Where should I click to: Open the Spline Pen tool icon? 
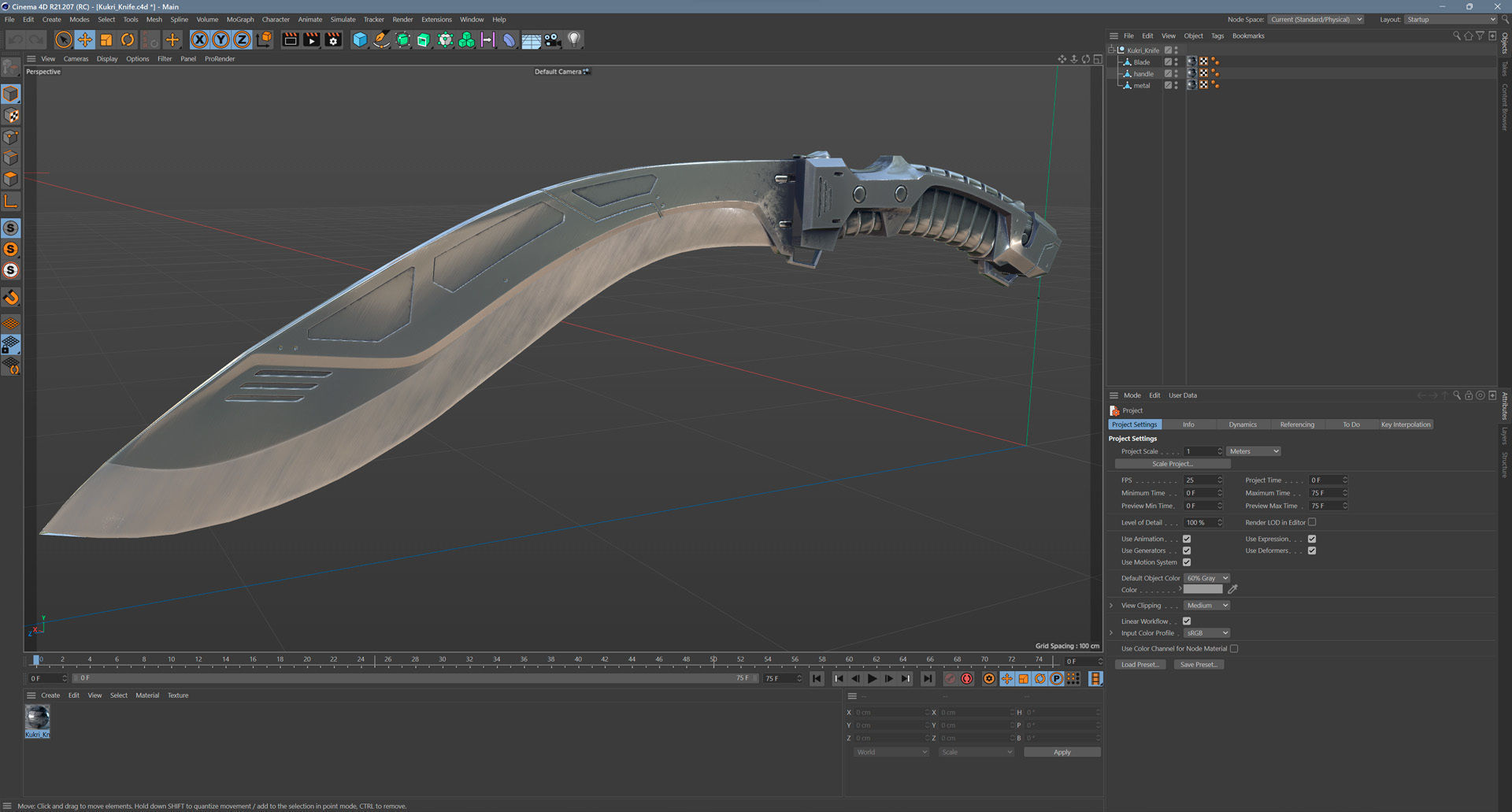tap(381, 39)
